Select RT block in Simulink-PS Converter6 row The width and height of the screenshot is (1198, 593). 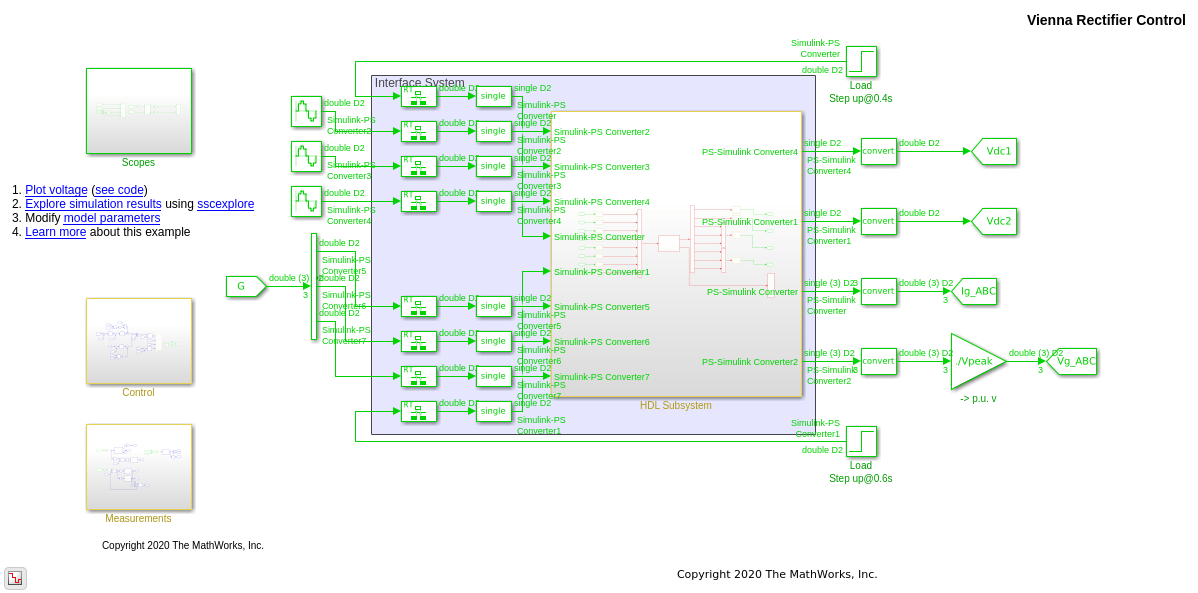[x=419, y=342]
